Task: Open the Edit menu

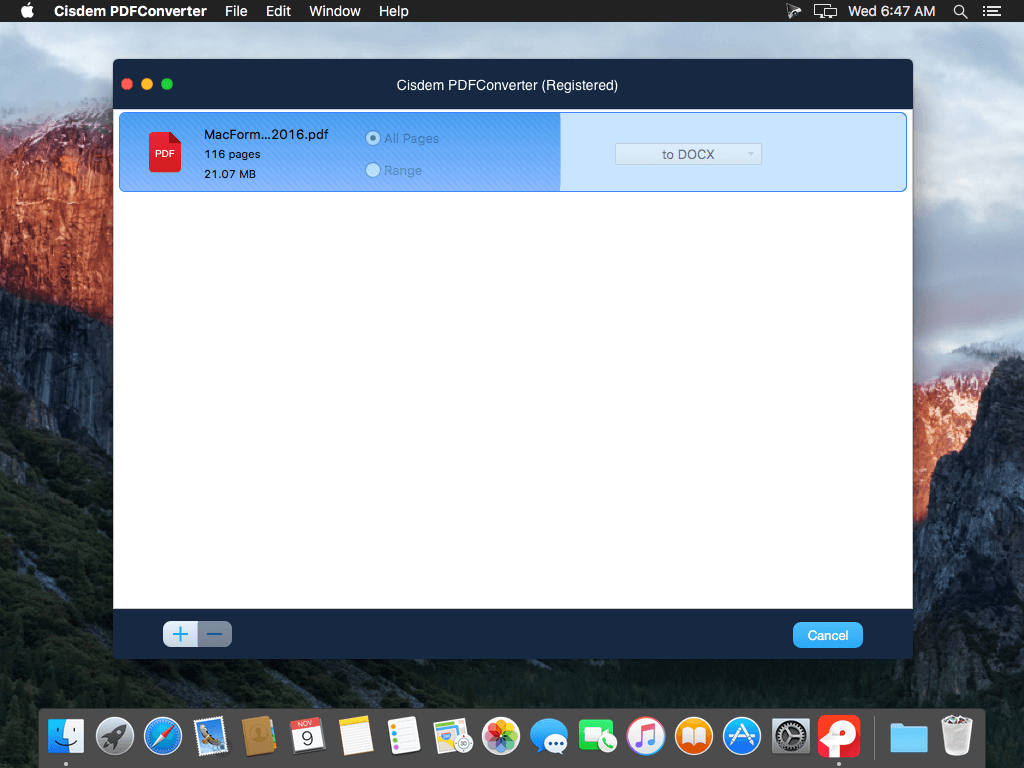Action: point(278,11)
